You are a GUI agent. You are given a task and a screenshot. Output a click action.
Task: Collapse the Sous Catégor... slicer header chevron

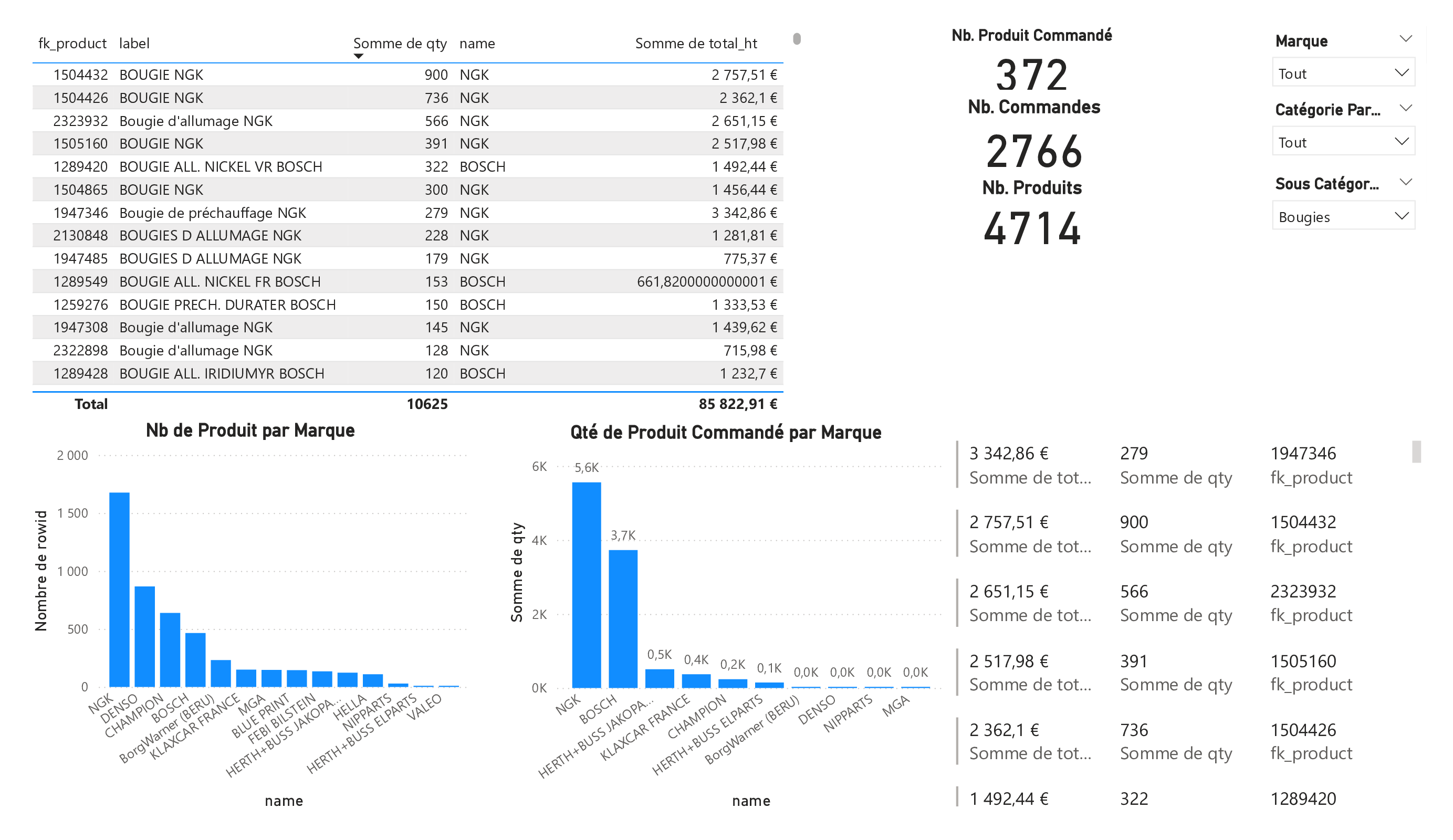(1405, 182)
